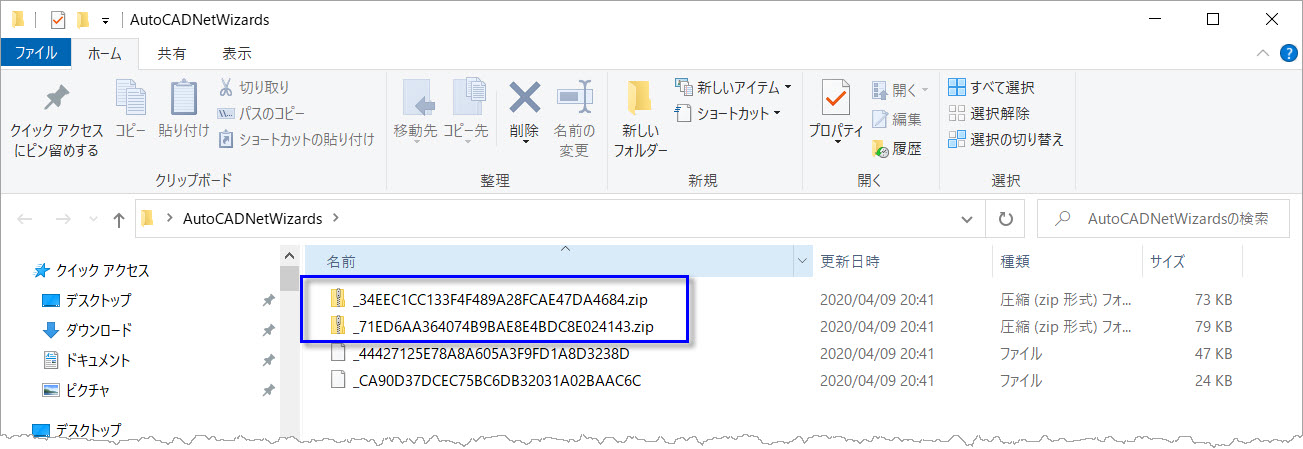Switch to the Share (共有) tab
The height and width of the screenshot is (449, 1303).
pos(172,53)
